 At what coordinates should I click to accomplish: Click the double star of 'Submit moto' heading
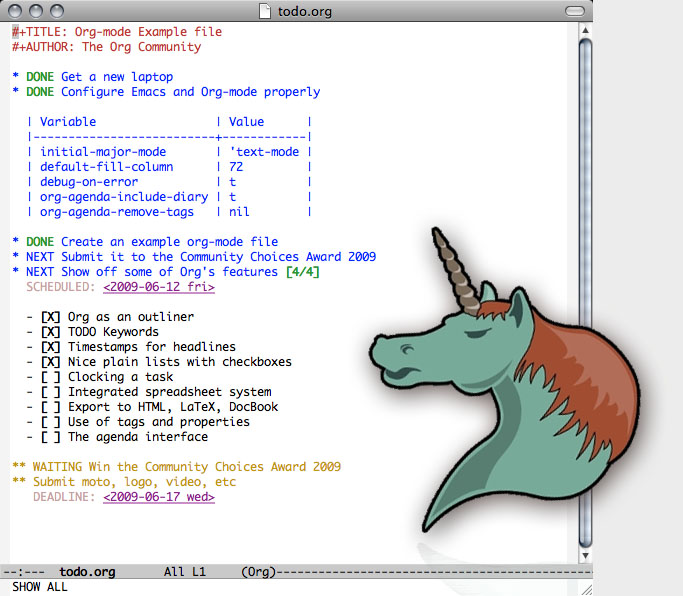click(x=19, y=481)
